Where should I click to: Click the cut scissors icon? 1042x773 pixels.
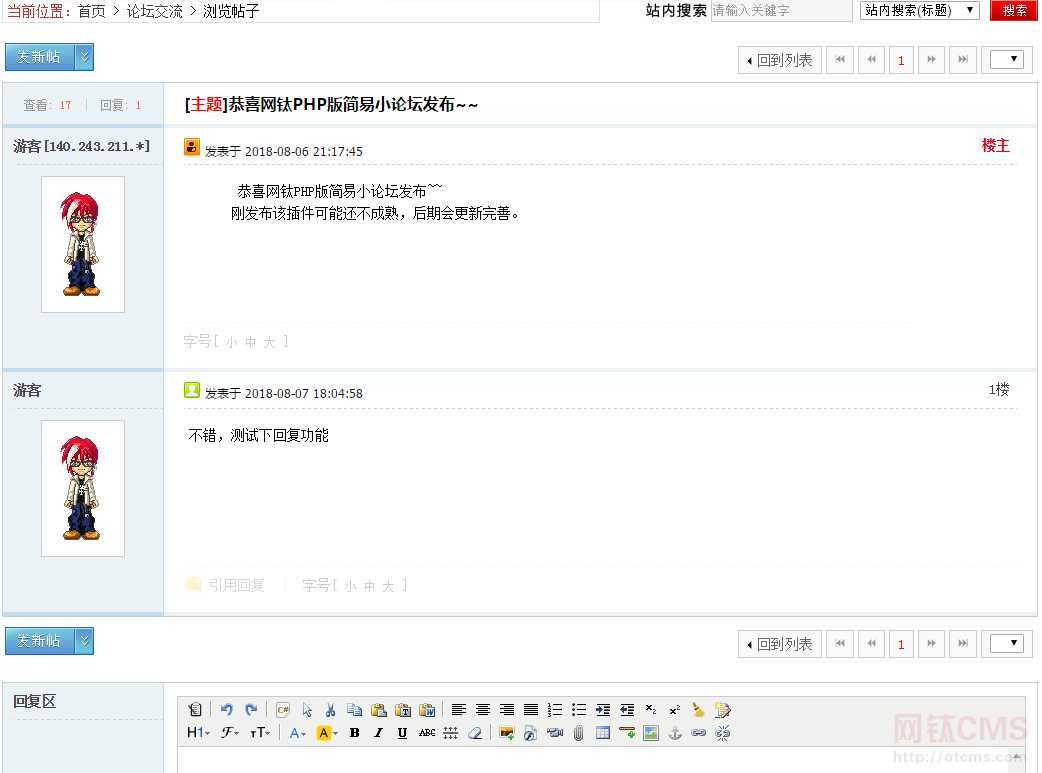(331, 710)
